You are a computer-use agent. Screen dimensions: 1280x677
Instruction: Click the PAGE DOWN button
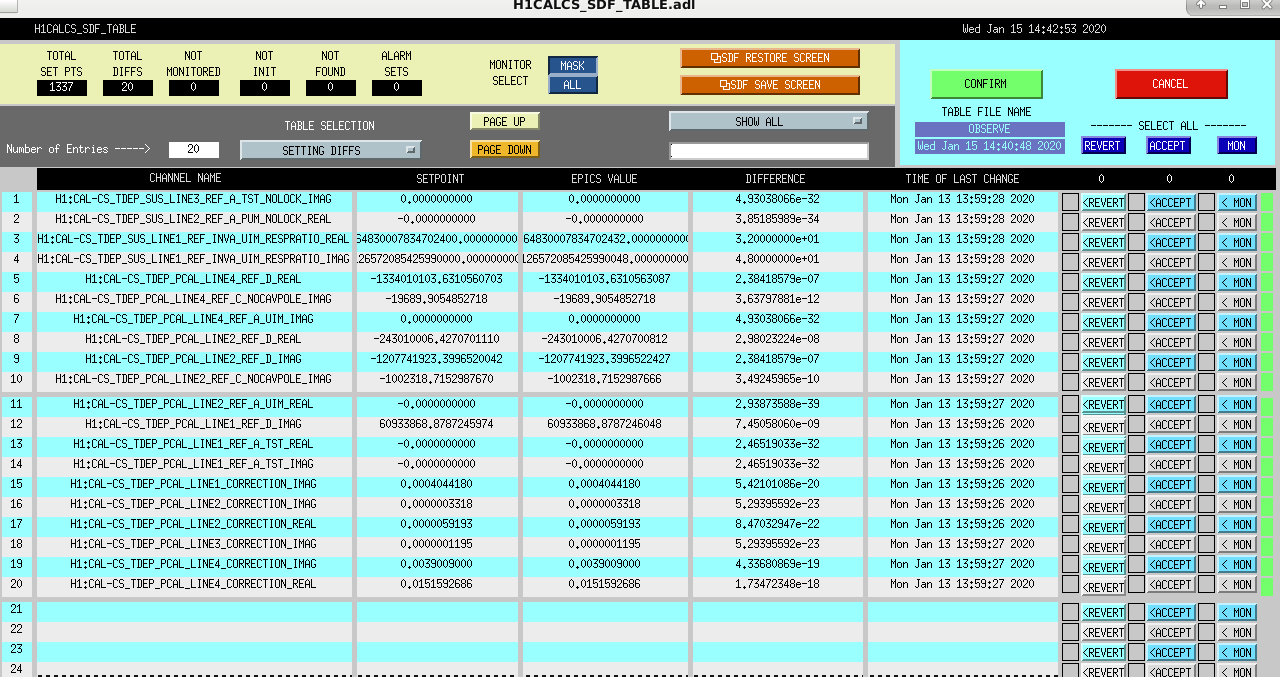pos(504,149)
